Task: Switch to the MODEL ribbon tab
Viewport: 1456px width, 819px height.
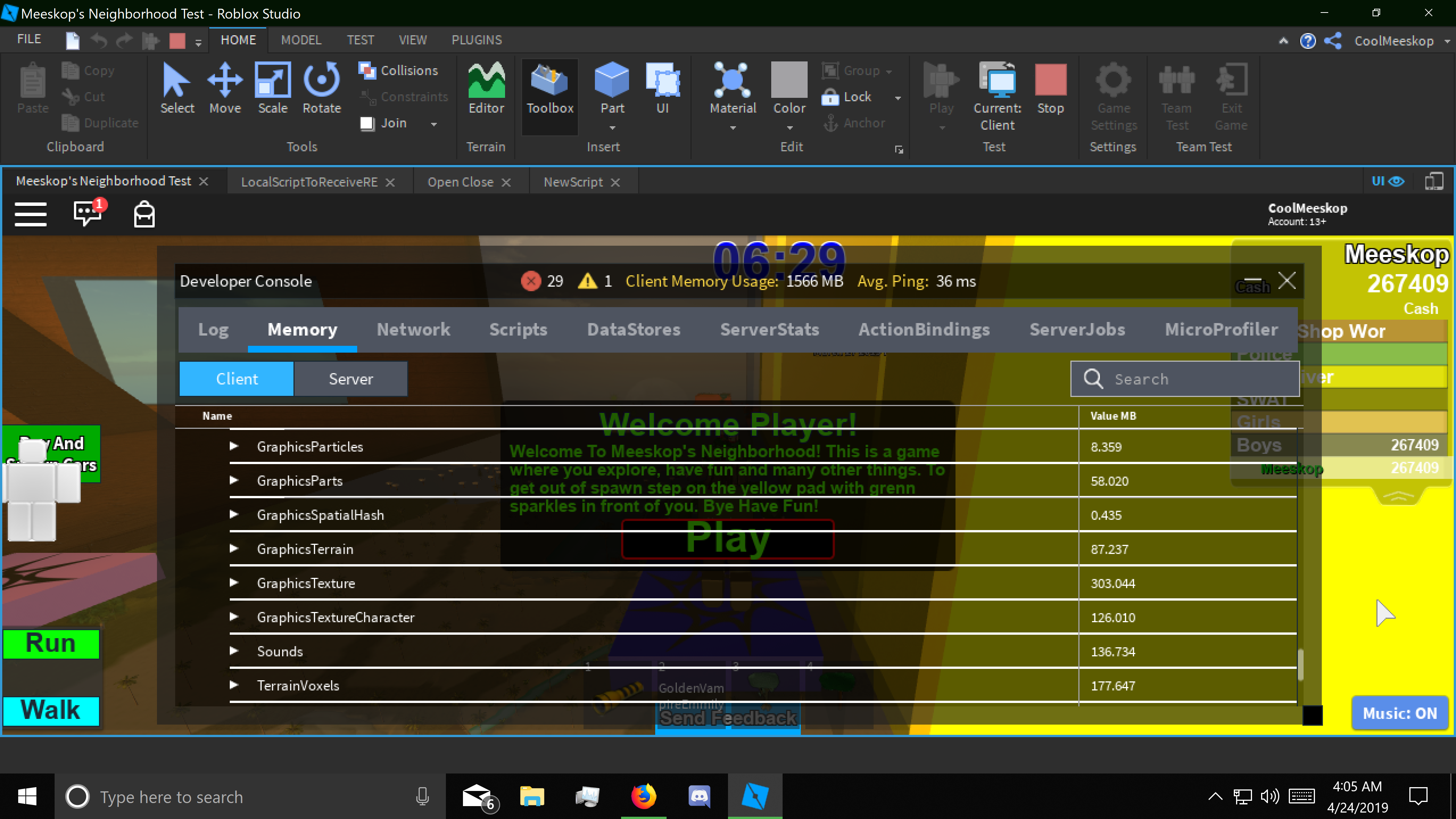Action: pos(301,39)
